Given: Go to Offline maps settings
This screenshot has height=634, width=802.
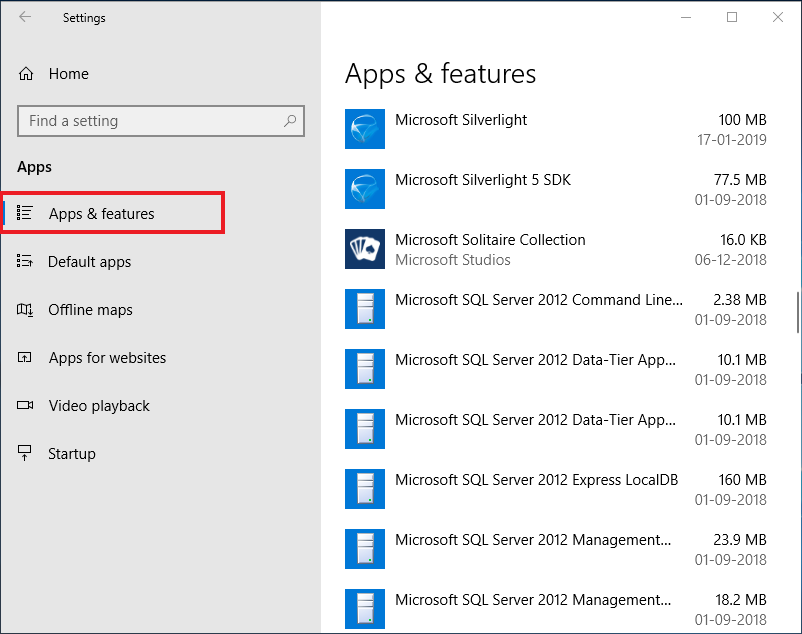Looking at the screenshot, I should (161, 309).
